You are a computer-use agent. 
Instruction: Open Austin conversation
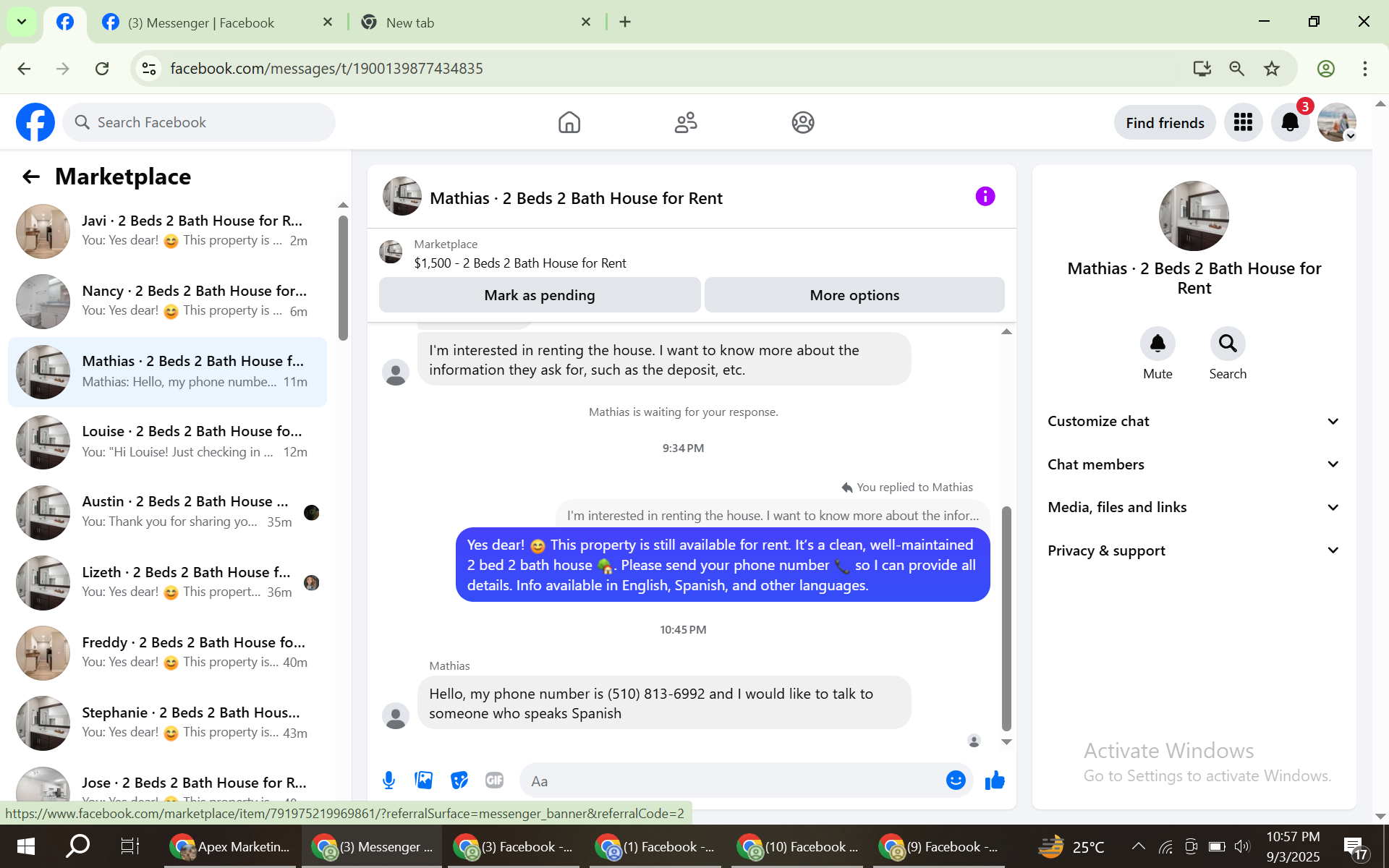point(168,511)
